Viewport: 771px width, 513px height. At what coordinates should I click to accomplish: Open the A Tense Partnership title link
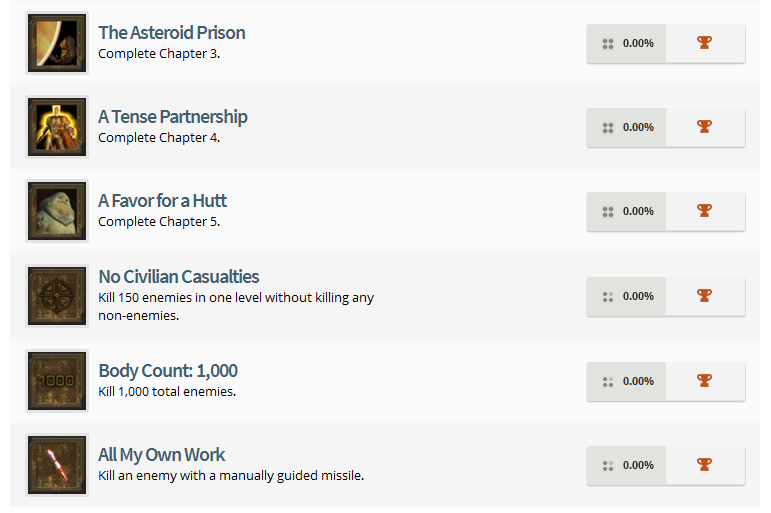pos(172,117)
